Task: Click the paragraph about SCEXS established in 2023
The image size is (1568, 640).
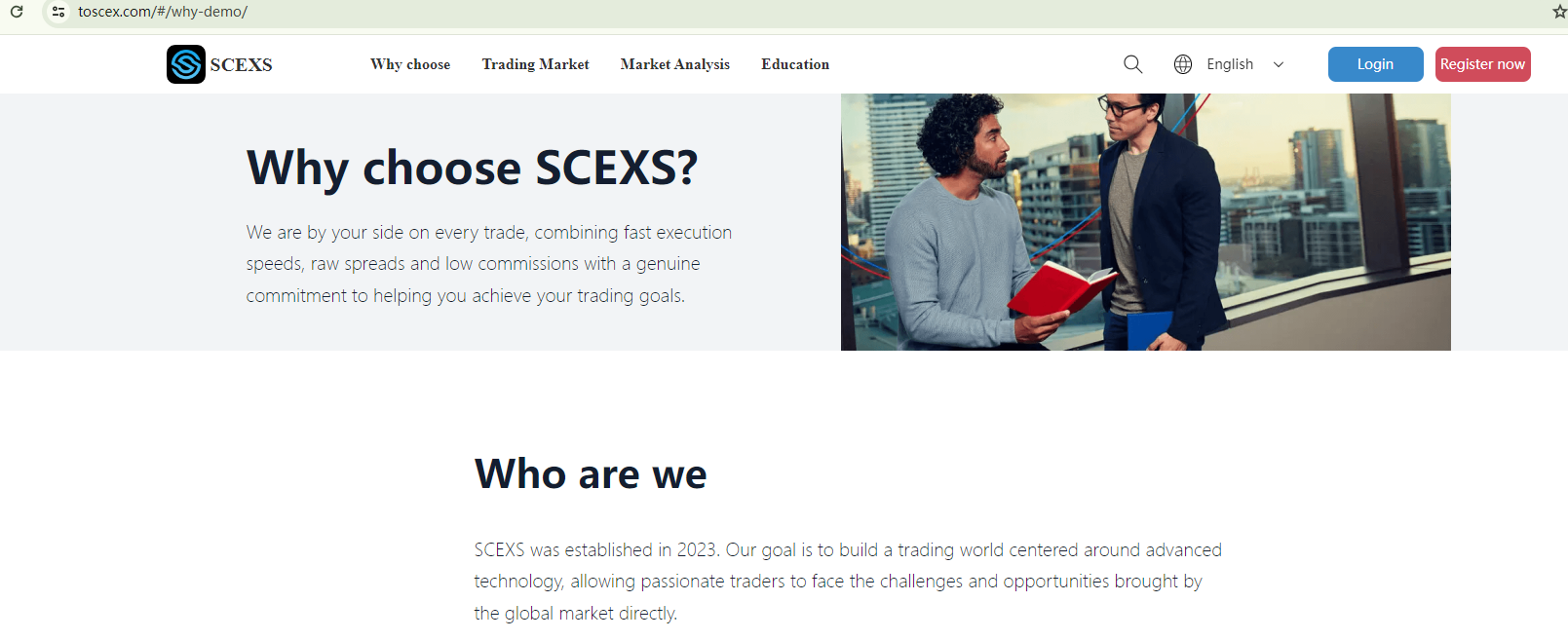Action: pyautogui.click(x=847, y=582)
